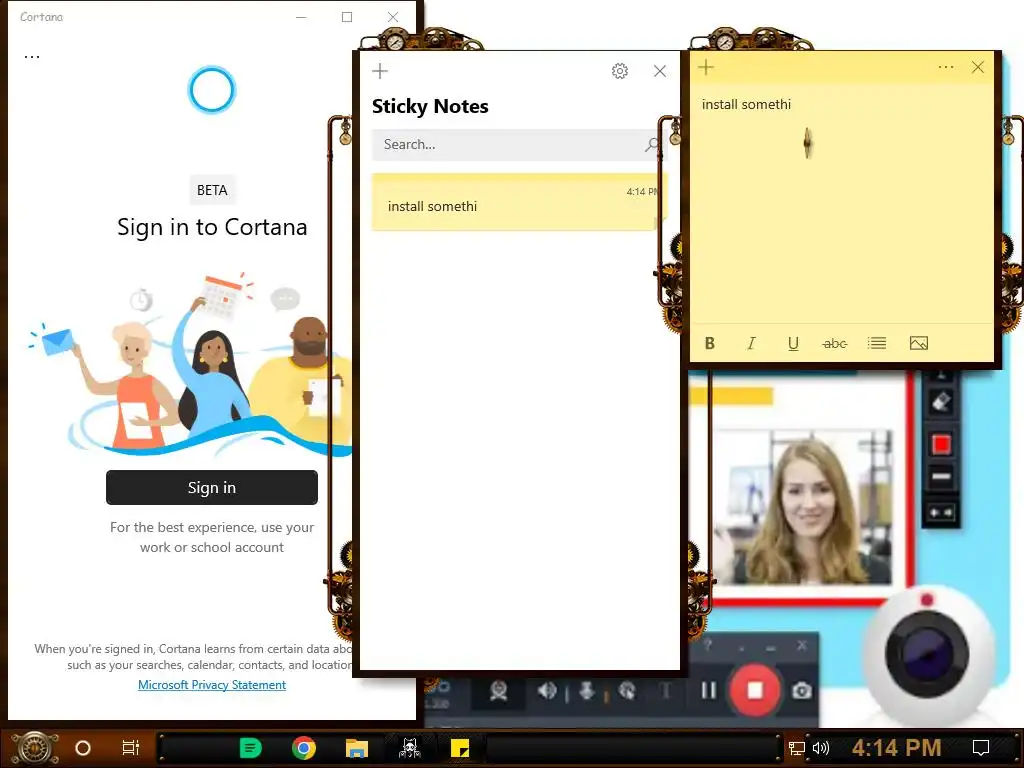Image resolution: width=1024 pixels, height=768 pixels.
Task: Close the Cortana window
Action: coord(392,17)
